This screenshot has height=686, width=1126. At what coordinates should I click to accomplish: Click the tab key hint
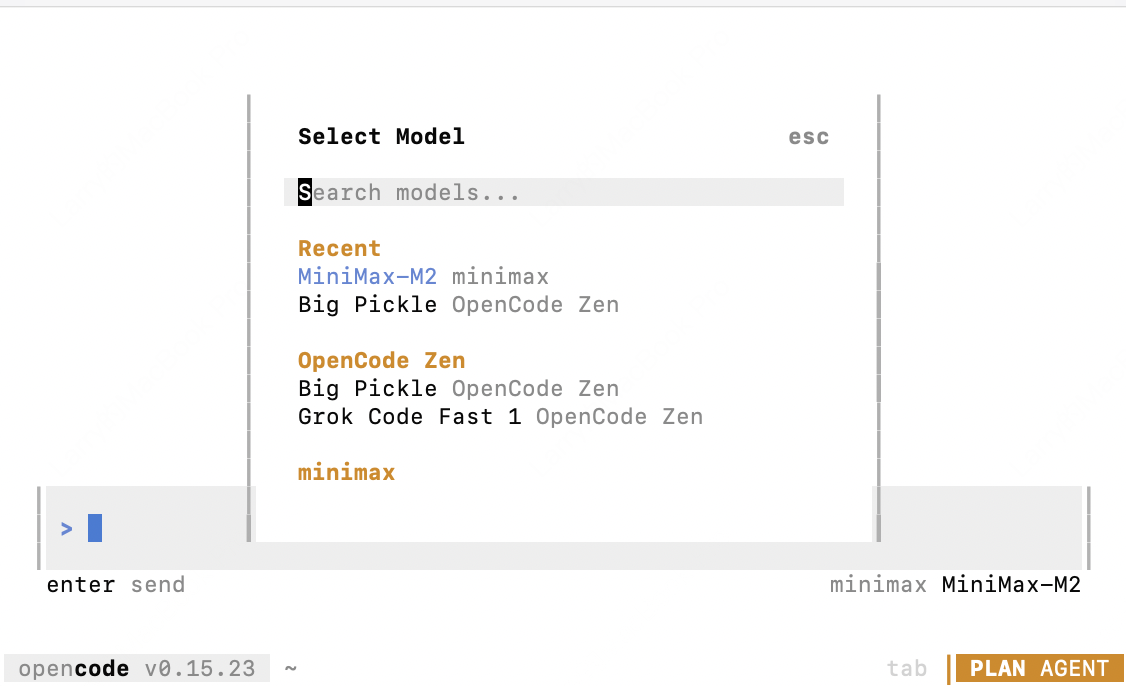point(906,668)
